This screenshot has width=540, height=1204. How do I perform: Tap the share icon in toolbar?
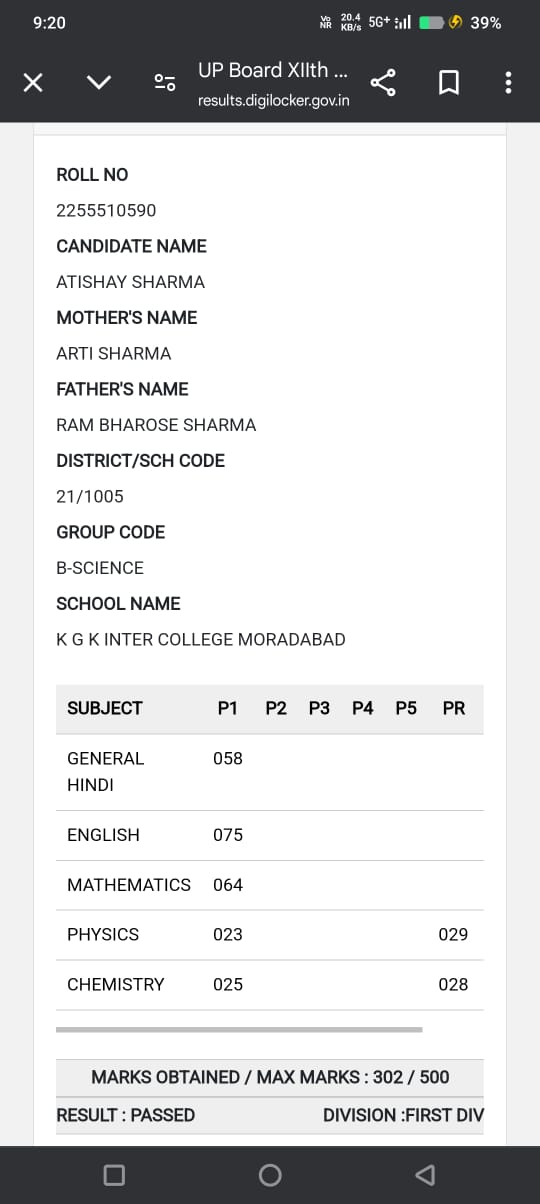(384, 83)
